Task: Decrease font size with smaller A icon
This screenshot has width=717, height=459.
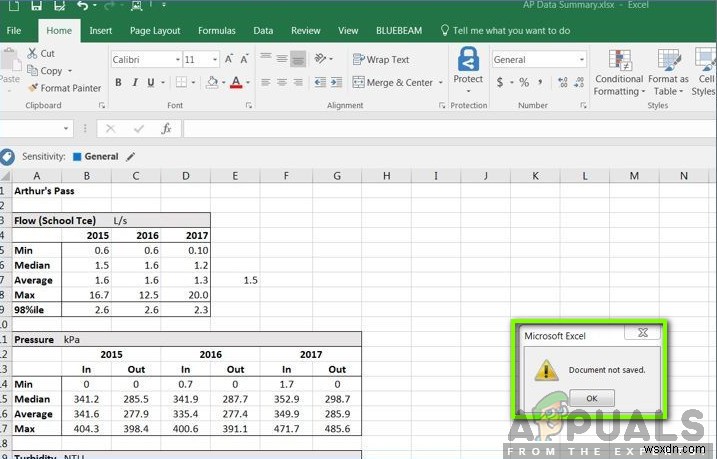Action: click(245, 59)
